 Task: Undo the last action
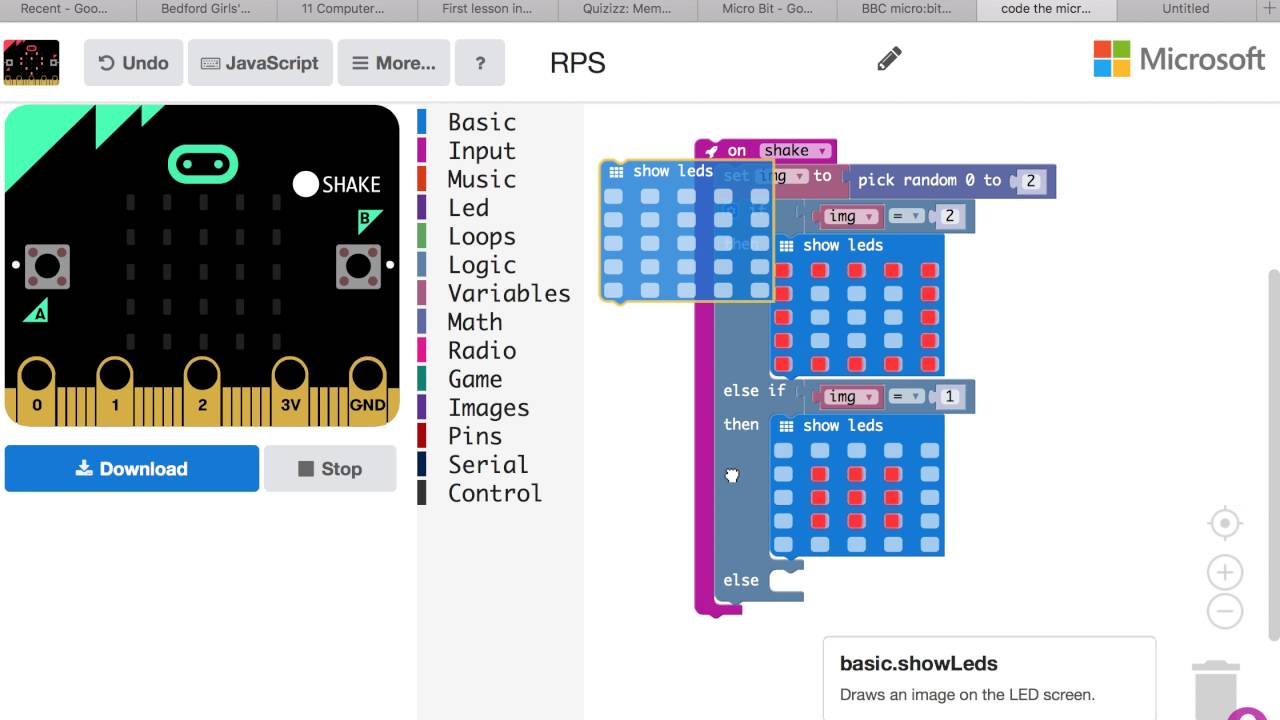tap(133, 63)
